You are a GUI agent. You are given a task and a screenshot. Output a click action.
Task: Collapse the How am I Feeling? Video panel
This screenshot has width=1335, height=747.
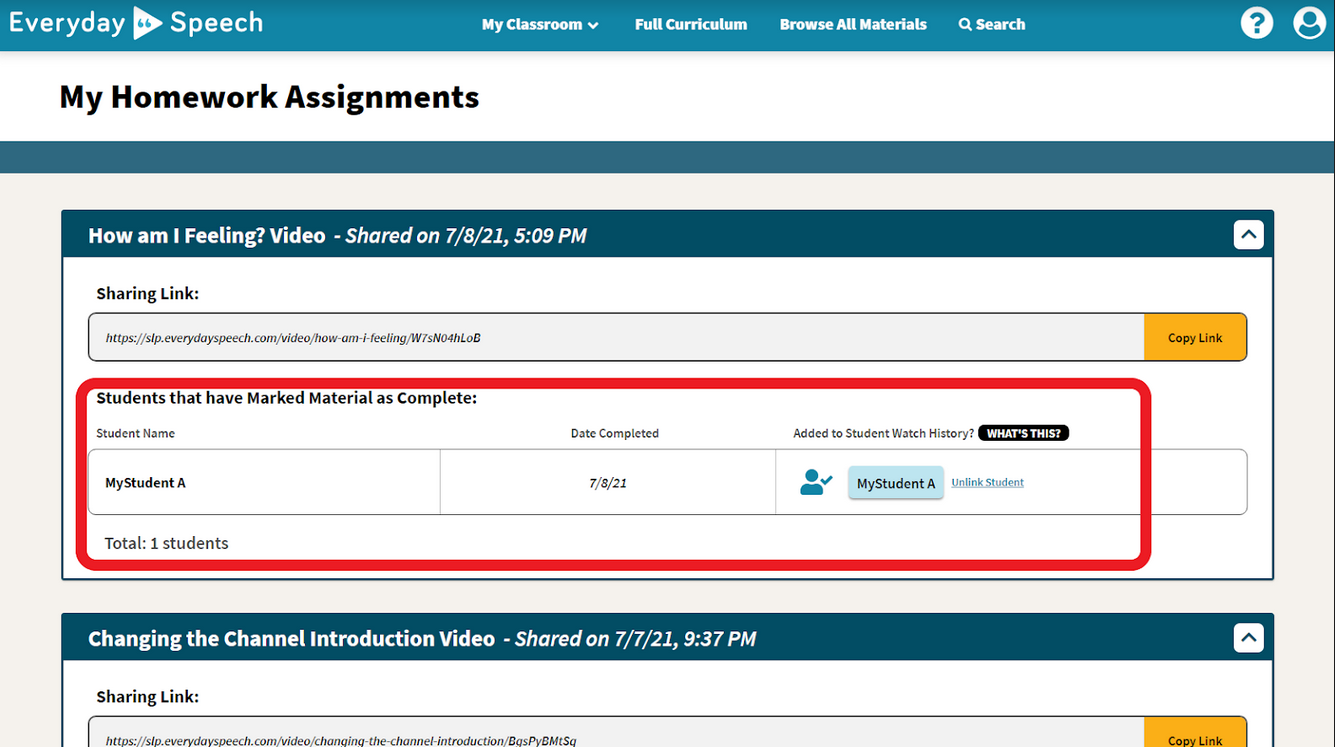[x=1249, y=235]
